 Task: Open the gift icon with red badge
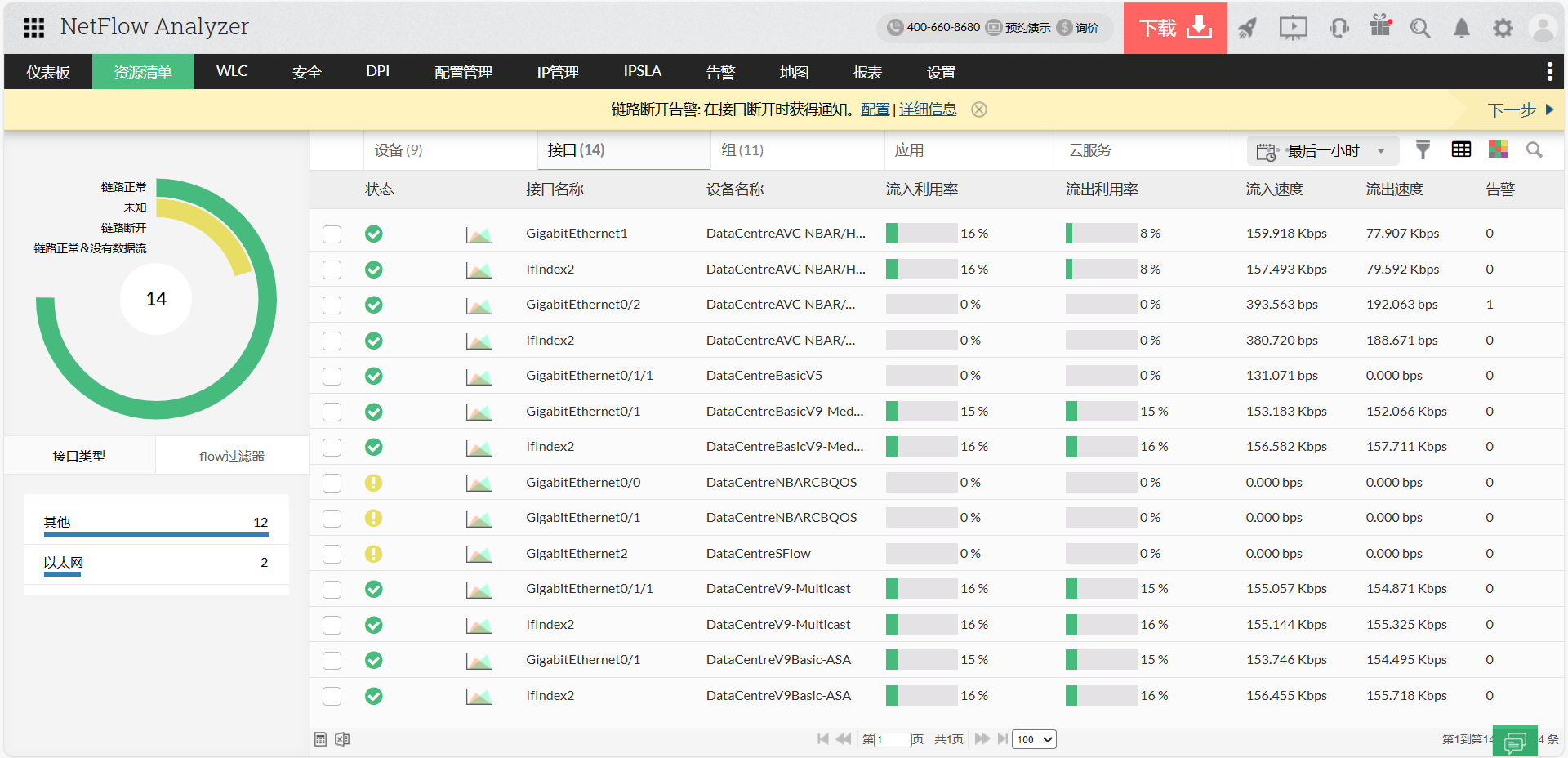point(1380,27)
